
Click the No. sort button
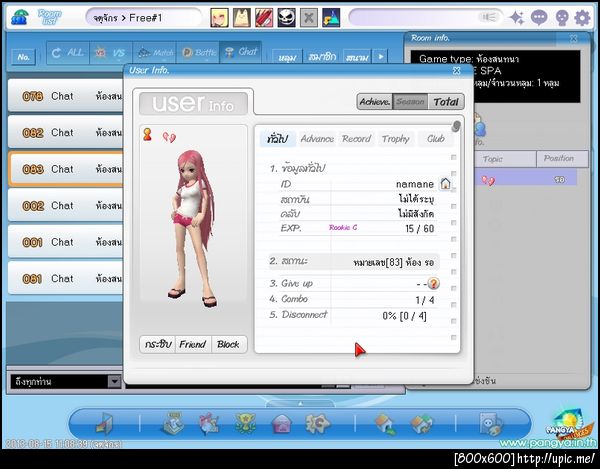tap(23, 57)
